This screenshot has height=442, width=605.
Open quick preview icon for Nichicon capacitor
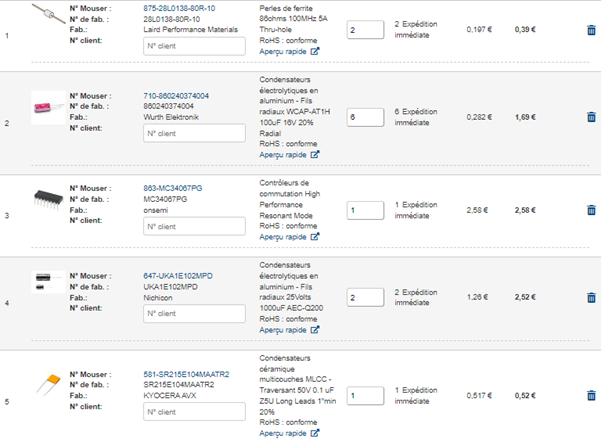pos(315,332)
